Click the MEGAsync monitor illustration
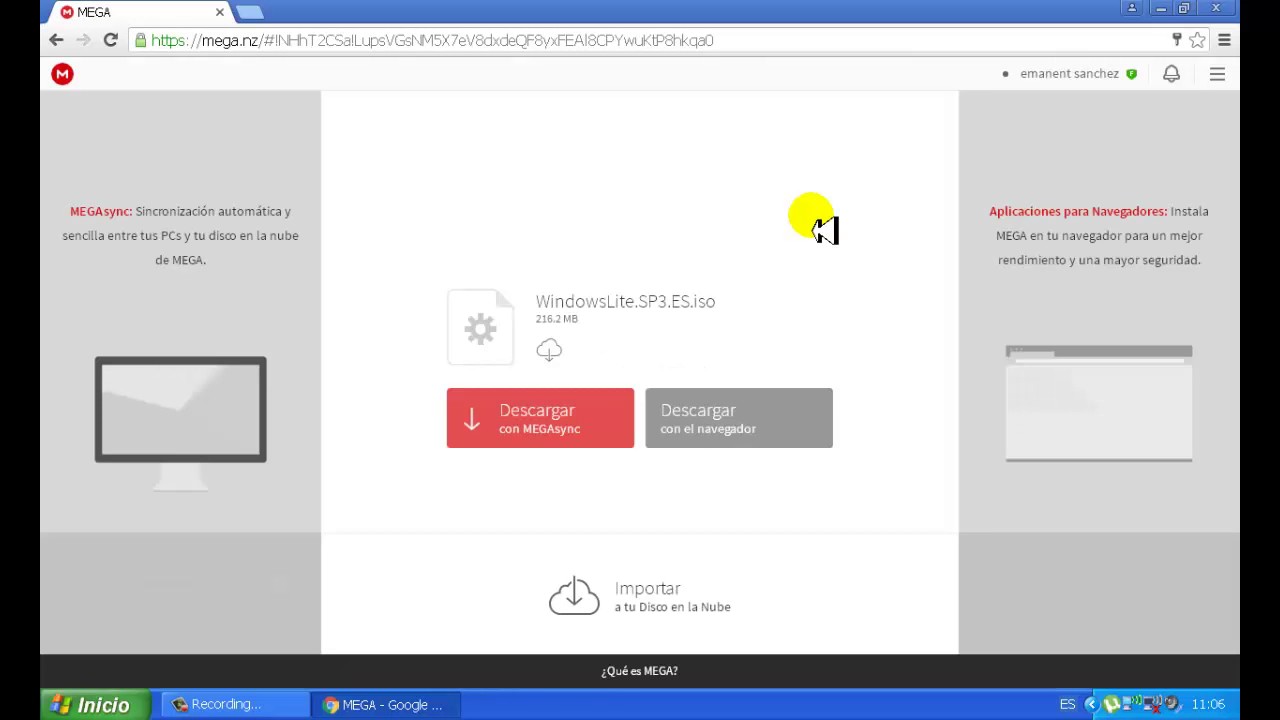Viewport: 1280px width, 720px height. click(181, 422)
